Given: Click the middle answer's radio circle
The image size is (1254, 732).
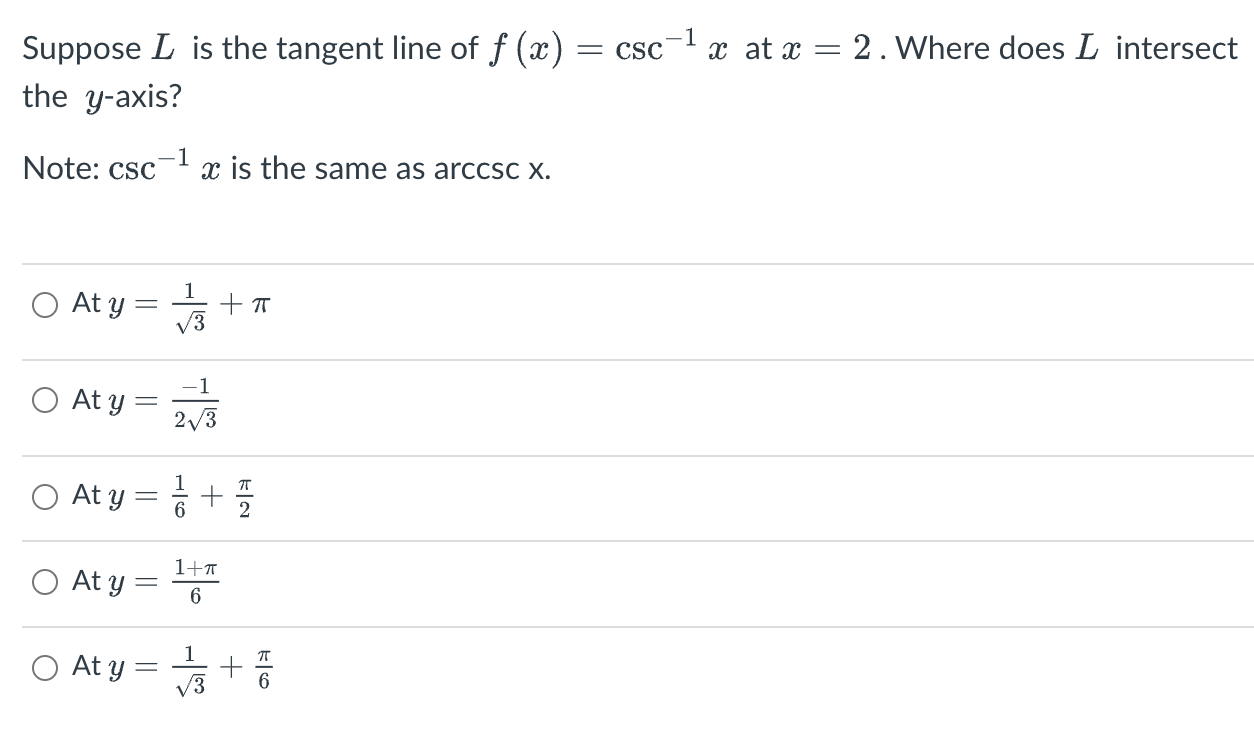Looking at the screenshot, I should pos(44,495).
